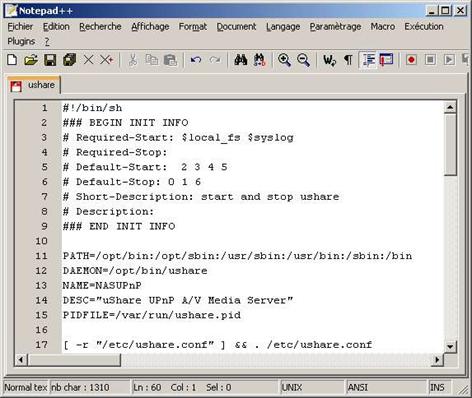The width and height of the screenshot is (472, 398).
Task: Click the Open file folder icon
Action: click(x=31, y=60)
